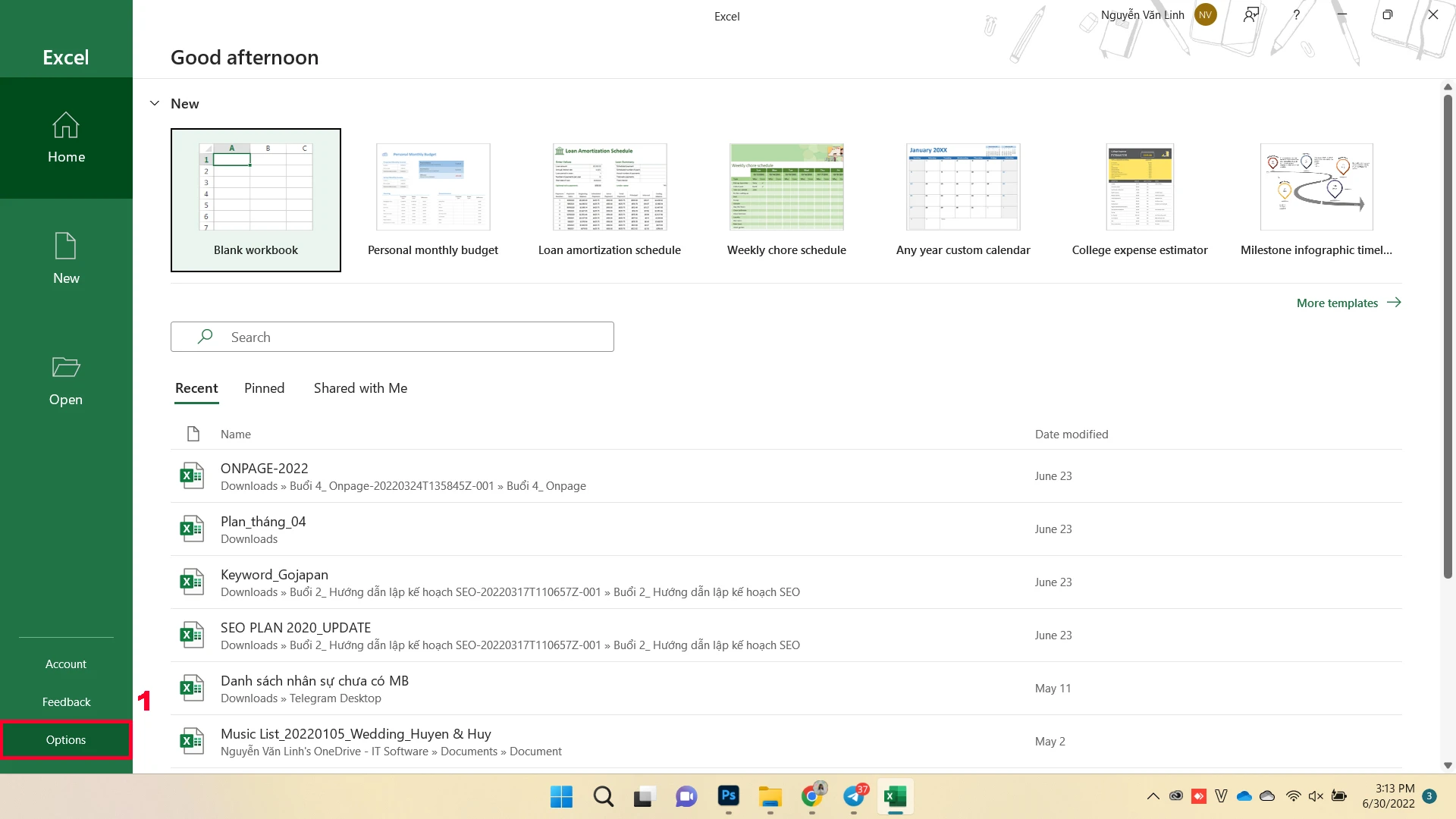Select Any year custom calendar template
The width and height of the screenshot is (1456, 819).
[963, 200]
